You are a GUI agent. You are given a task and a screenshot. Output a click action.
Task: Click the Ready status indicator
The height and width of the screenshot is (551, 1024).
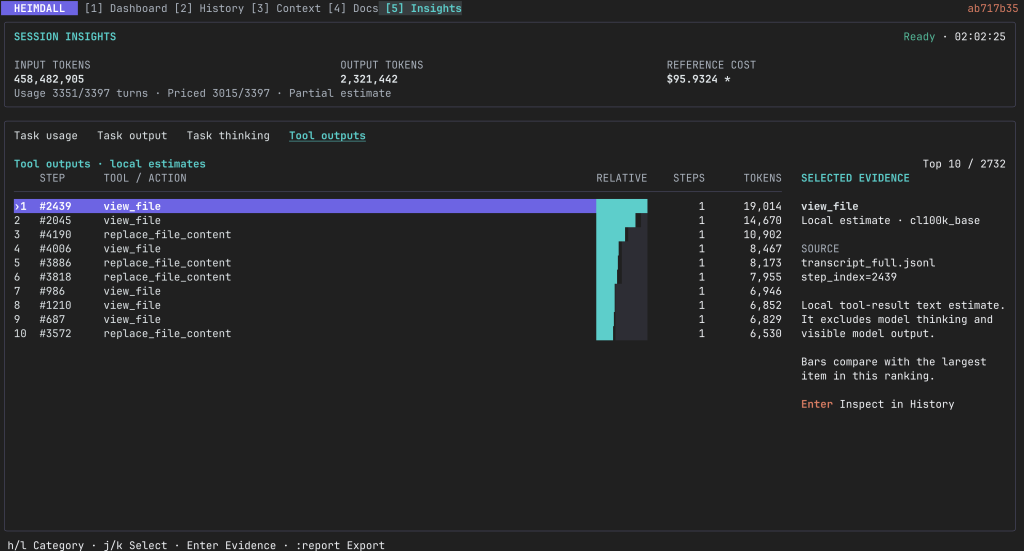point(920,37)
